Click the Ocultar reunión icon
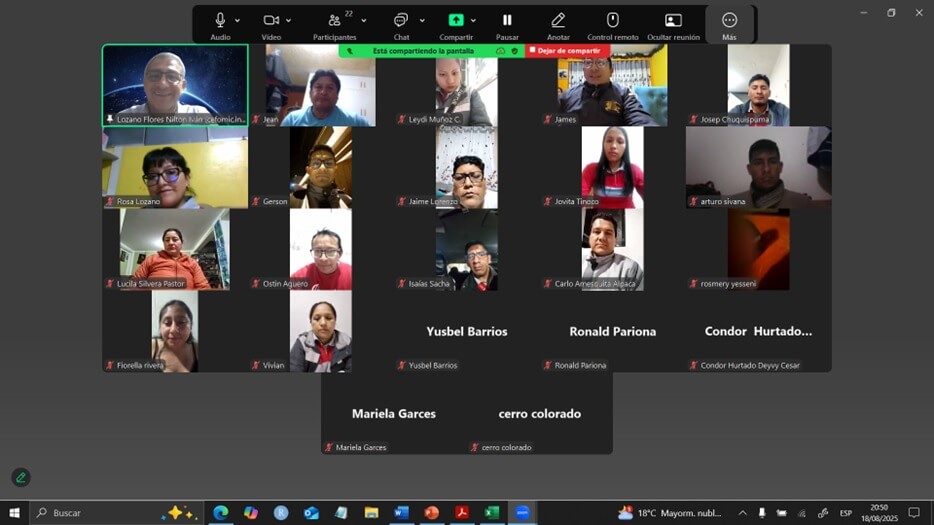 coord(673,20)
